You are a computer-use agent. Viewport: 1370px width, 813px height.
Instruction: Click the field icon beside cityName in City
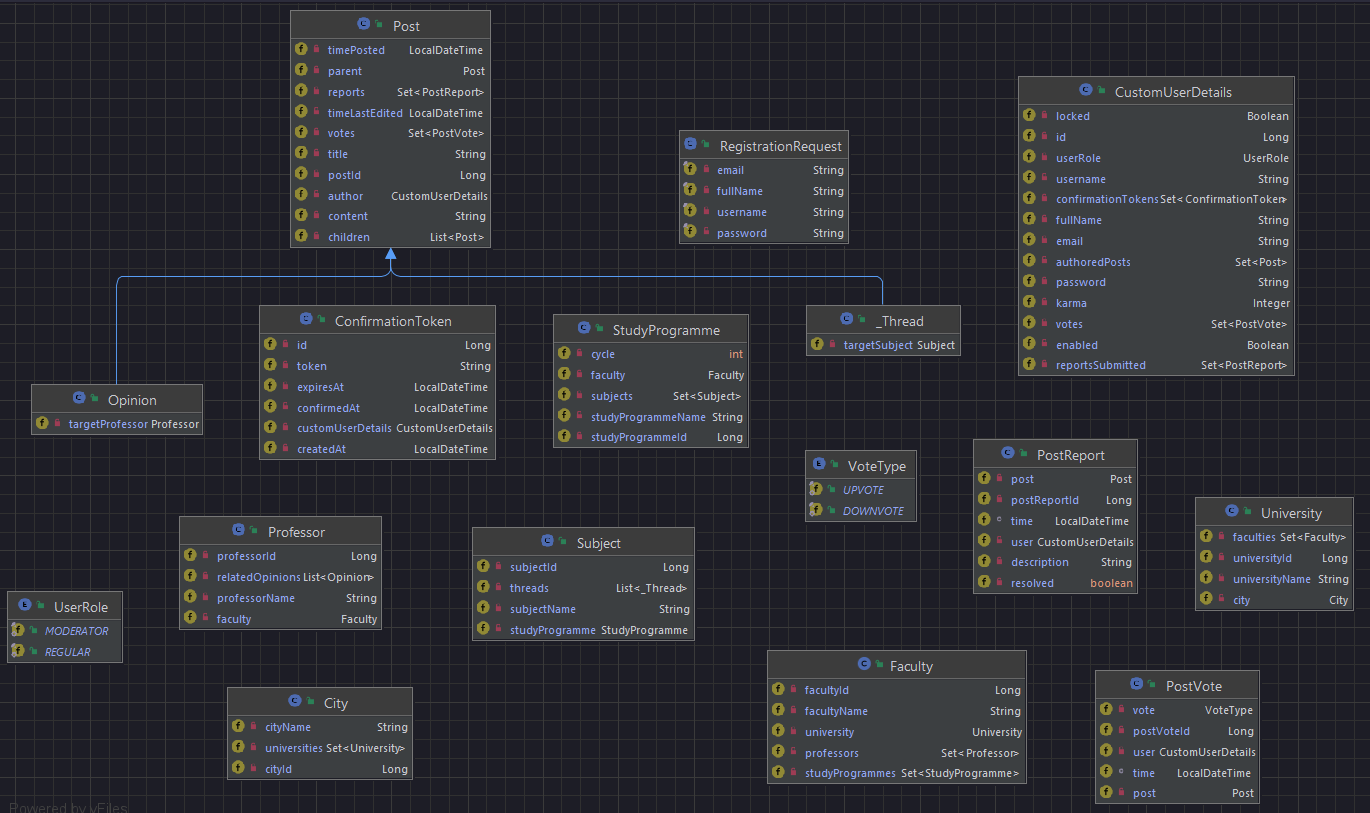point(238,727)
